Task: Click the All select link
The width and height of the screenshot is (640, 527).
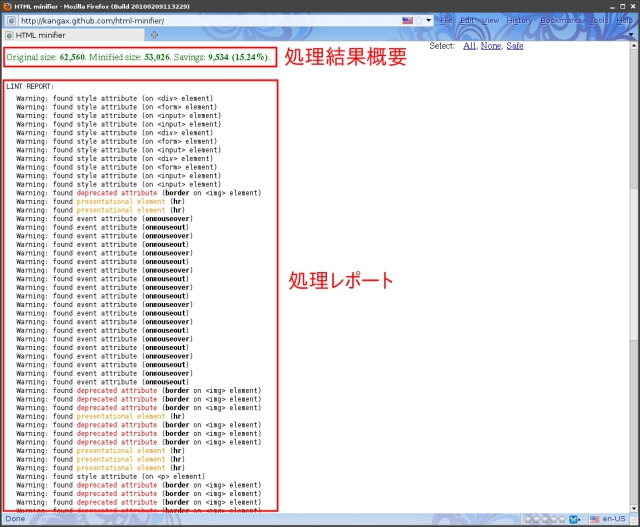Action: coord(469,46)
